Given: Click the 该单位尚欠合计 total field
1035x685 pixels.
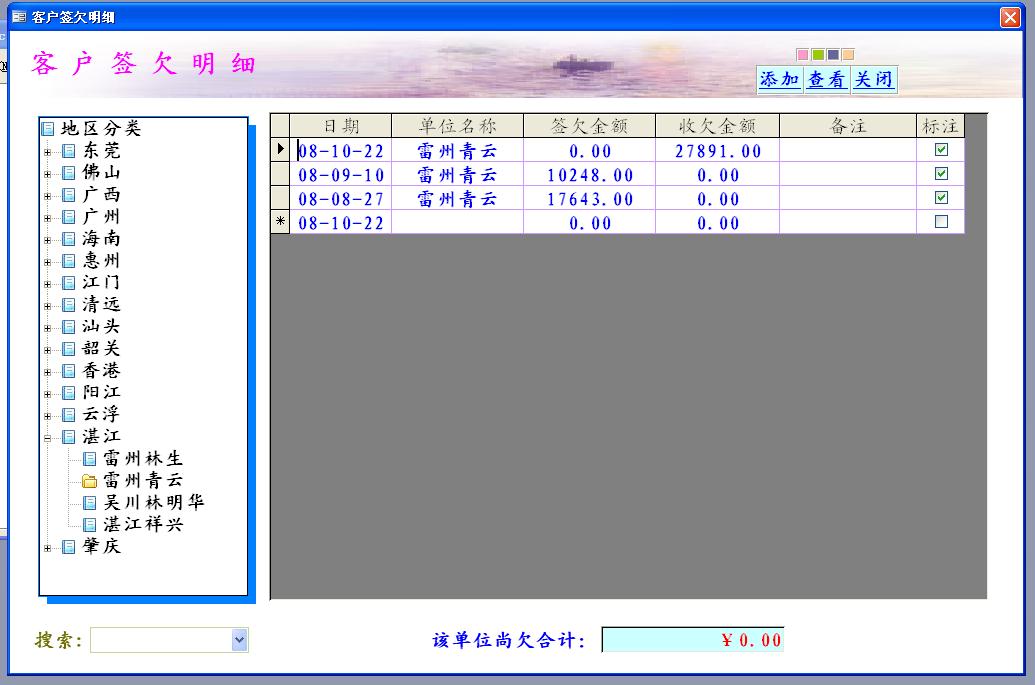Looking at the screenshot, I should (693, 639).
